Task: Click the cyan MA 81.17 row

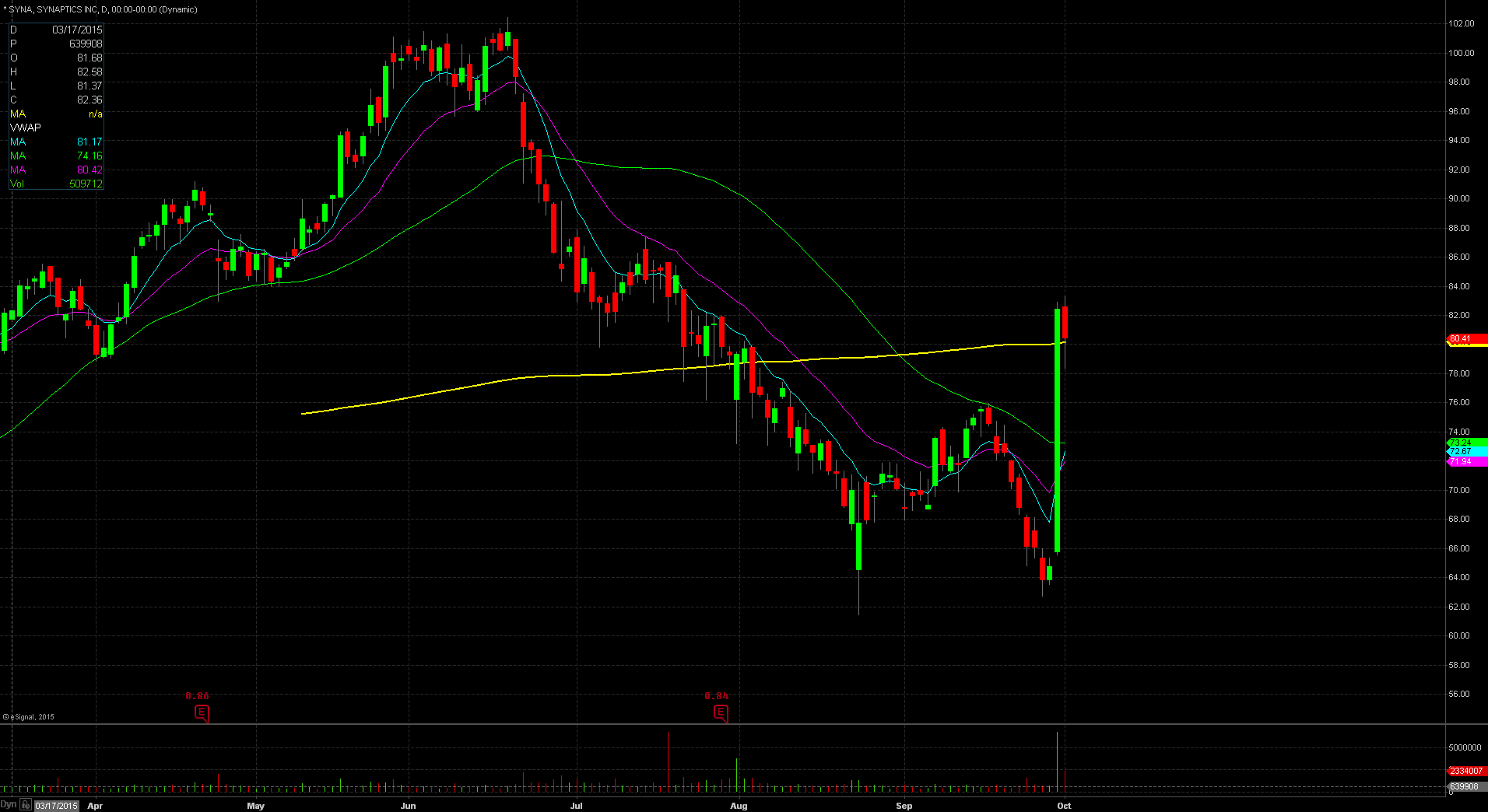Action: [x=56, y=142]
